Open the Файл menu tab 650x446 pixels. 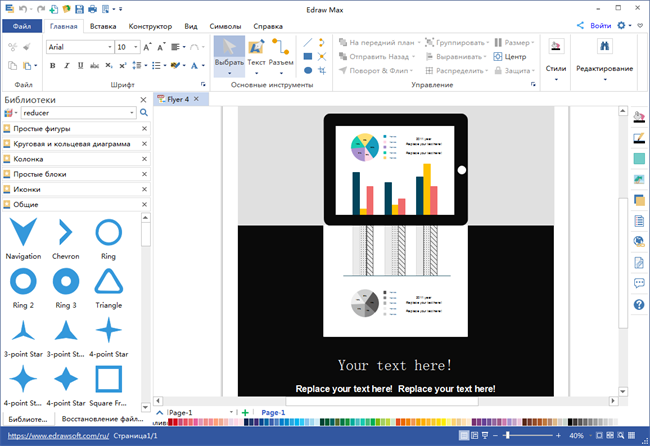(22, 26)
